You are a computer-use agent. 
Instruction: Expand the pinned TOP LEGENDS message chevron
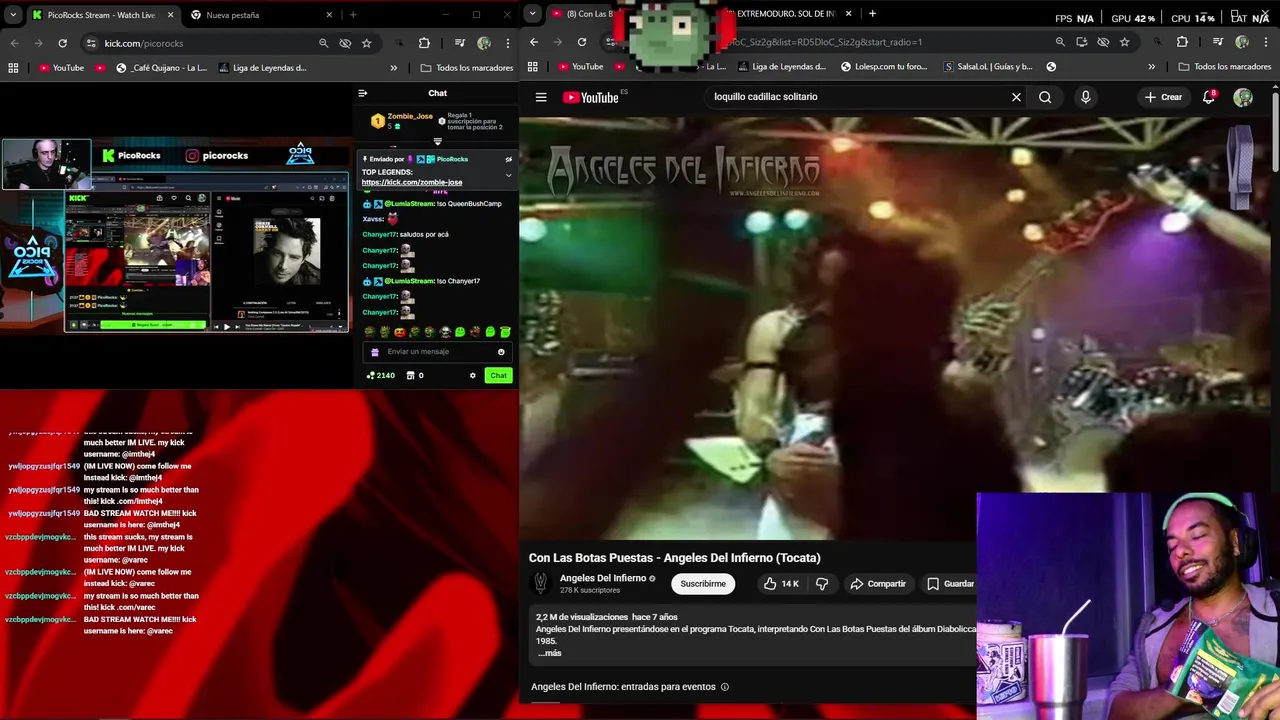pos(508,176)
